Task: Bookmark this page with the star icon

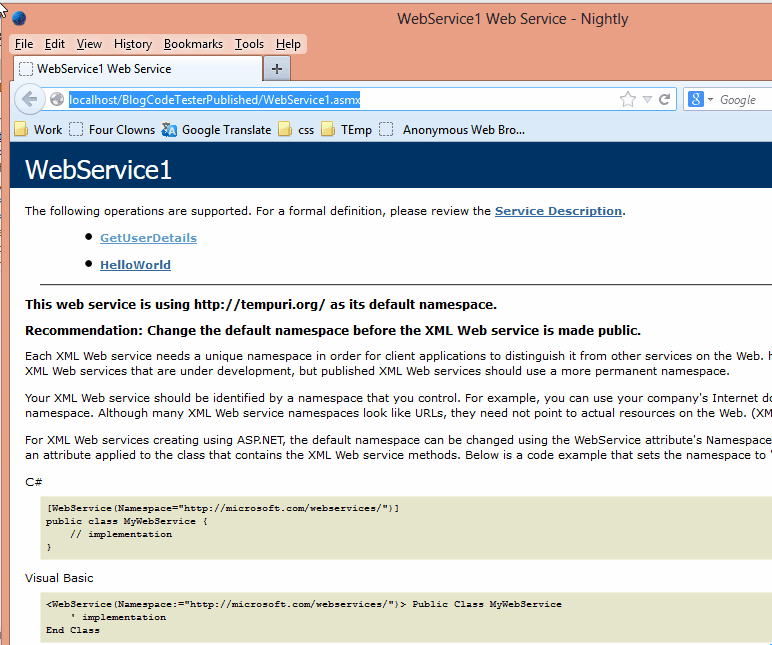Action: click(x=628, y=99)
